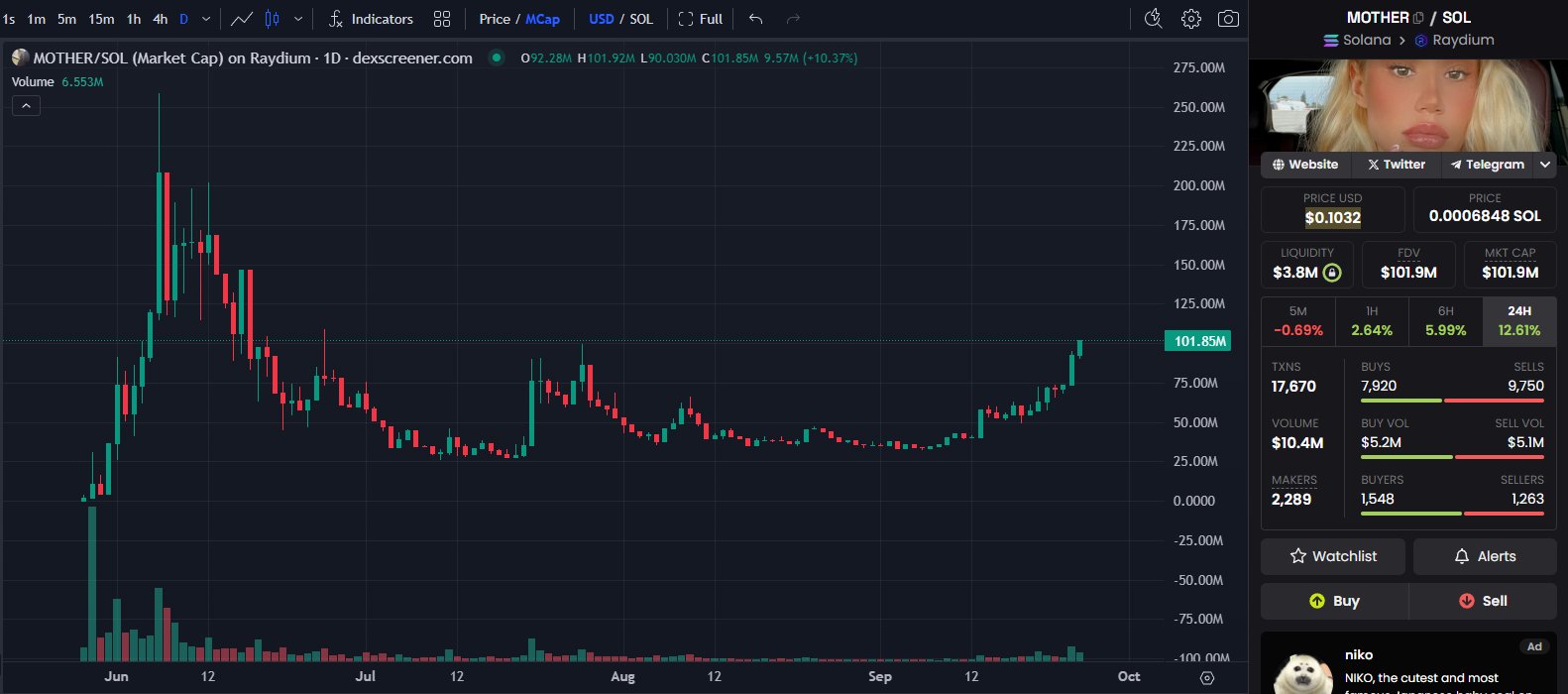1568x694 pixels.
Task: Open Alerts for this pair
Action: pos(1485,556)
